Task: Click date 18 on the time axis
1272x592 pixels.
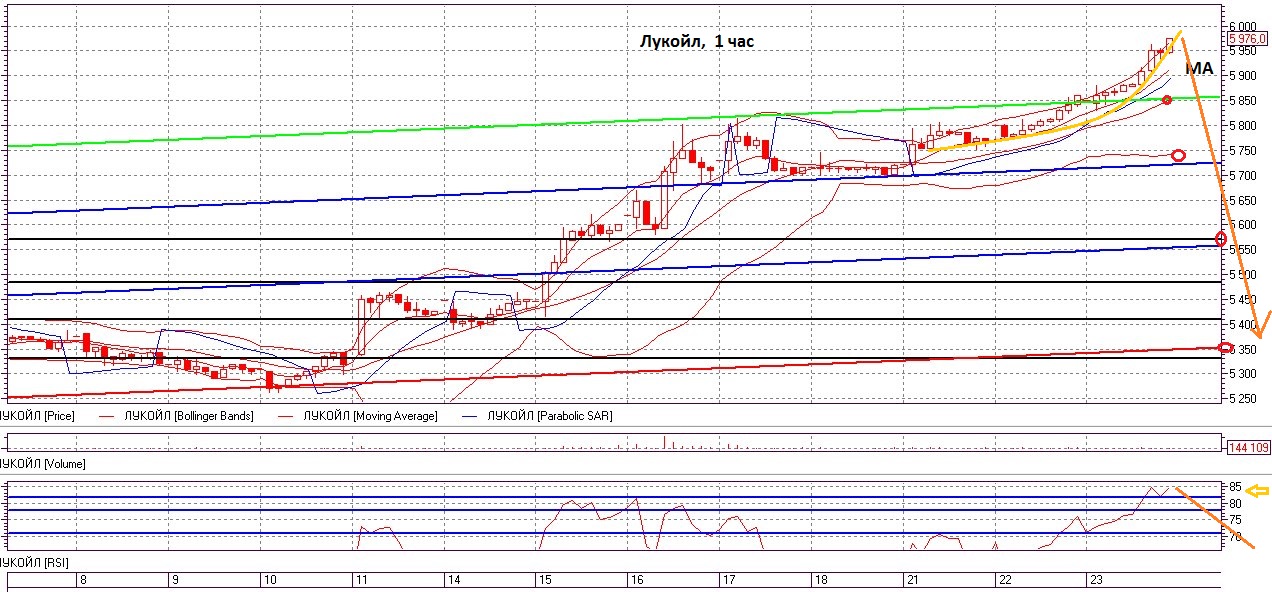Action: click(820, 580)
